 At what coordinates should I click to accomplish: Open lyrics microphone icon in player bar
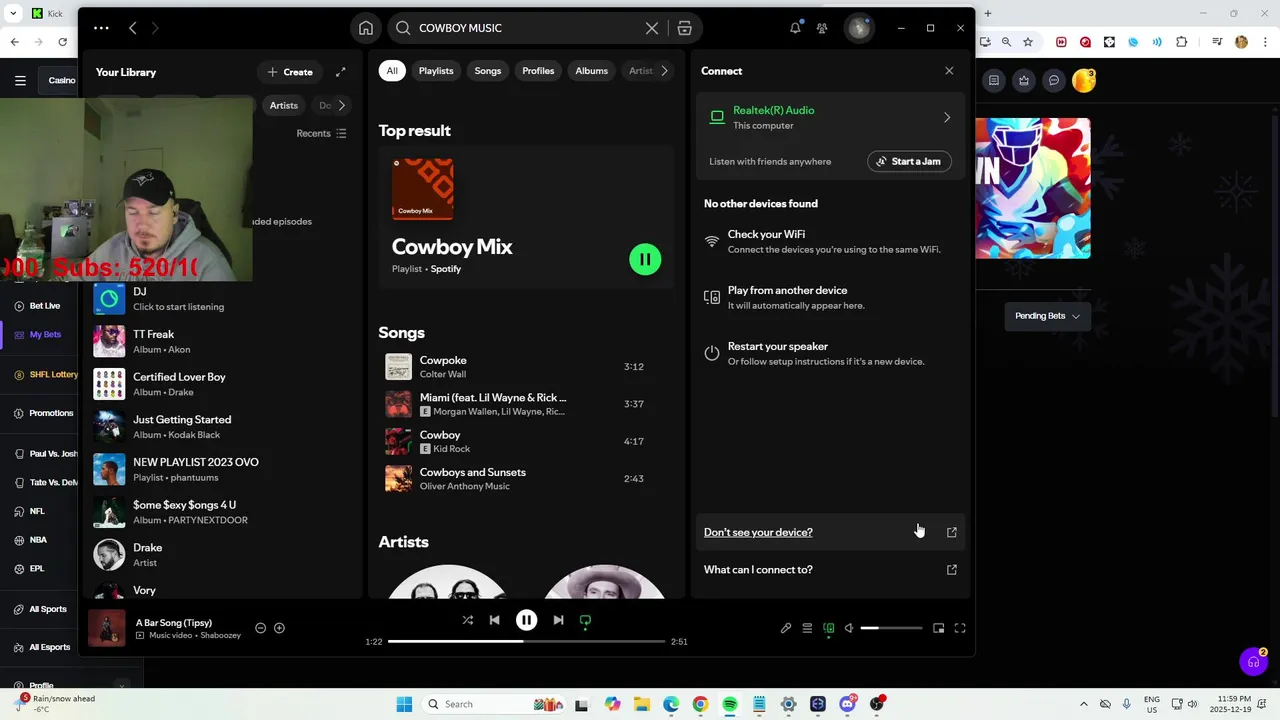pyautogui.click(x=786, y=628)
